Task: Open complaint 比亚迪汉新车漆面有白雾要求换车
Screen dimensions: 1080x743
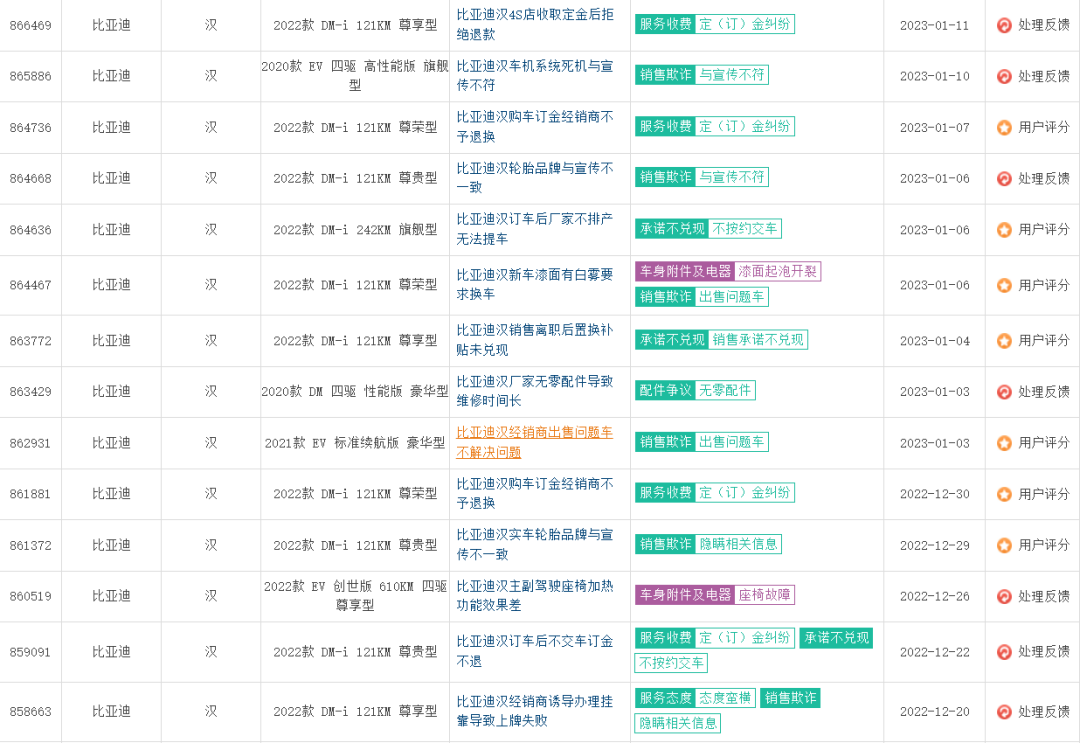Action: pyautogui.click(x=535, y=285)
